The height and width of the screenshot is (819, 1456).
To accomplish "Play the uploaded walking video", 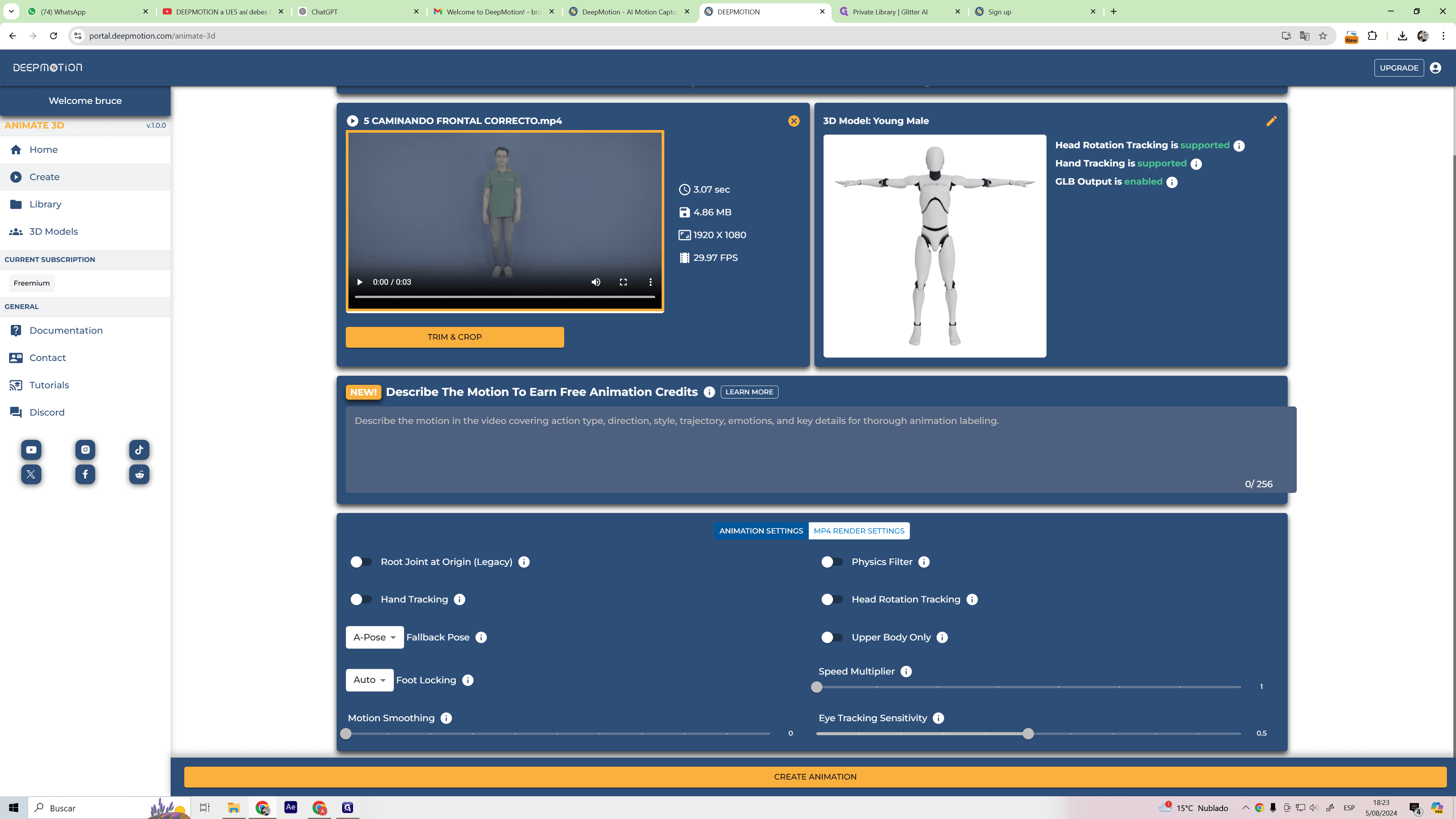I will point(359,282).
